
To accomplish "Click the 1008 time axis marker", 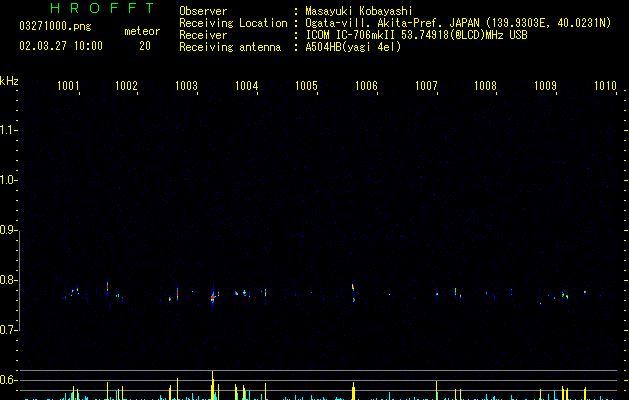I will click(485, 86).
